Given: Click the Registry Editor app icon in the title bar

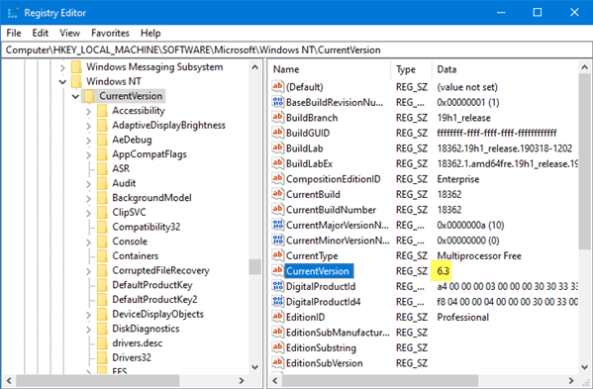Looking at the screenshot, I should 12,12.
